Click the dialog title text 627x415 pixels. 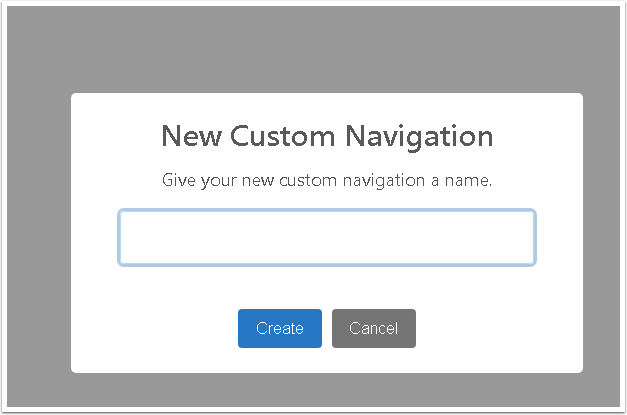coord(326,137)
